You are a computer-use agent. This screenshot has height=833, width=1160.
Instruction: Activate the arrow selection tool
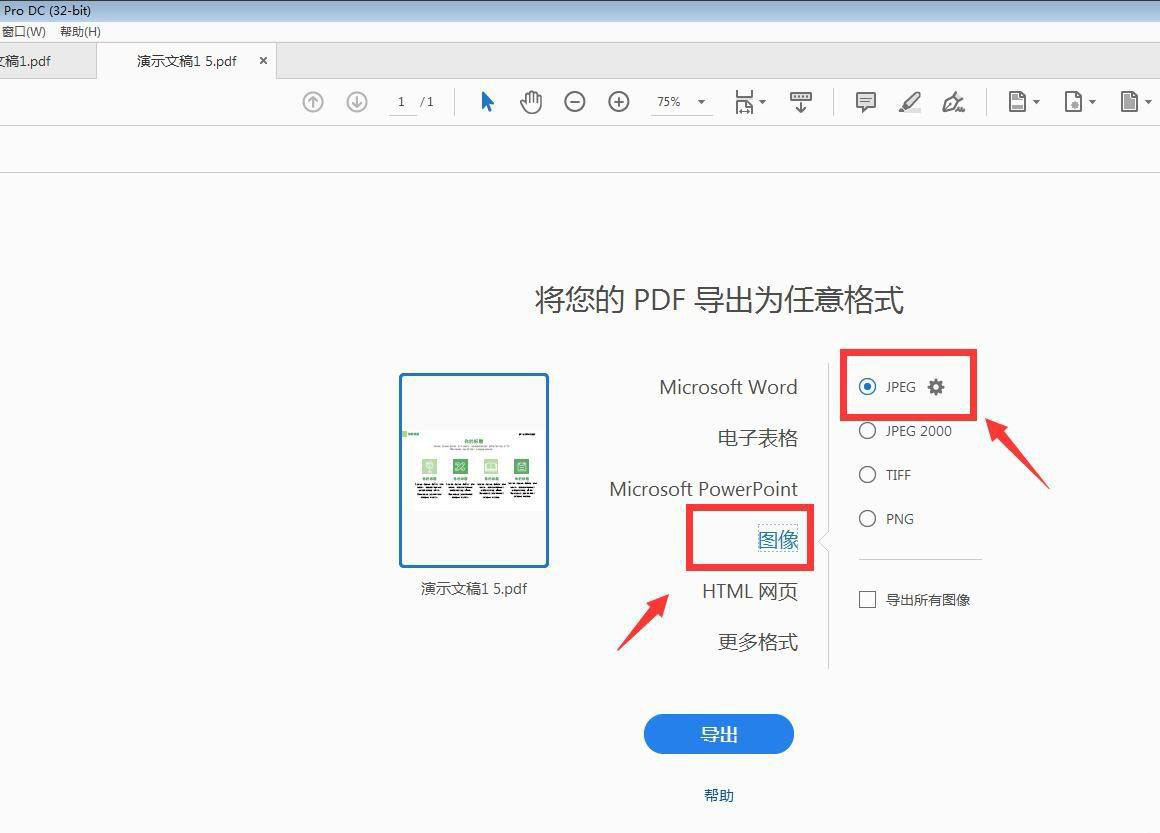(487, 102)
